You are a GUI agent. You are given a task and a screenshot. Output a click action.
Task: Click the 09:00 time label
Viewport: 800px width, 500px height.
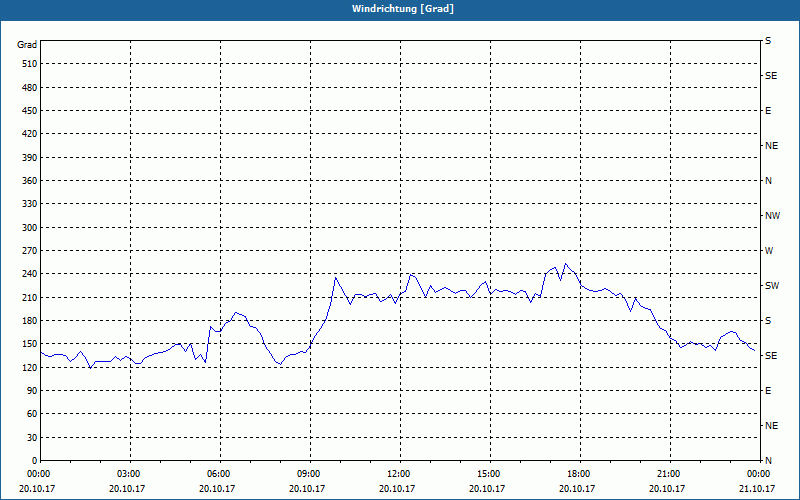click(x=307, y=474)
